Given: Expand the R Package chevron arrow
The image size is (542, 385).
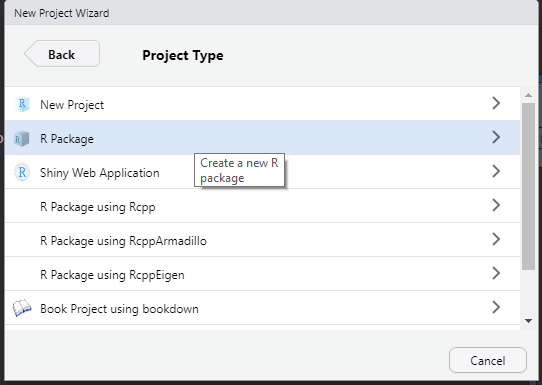Looking at the screenshot, I should (x=496, y=137).
